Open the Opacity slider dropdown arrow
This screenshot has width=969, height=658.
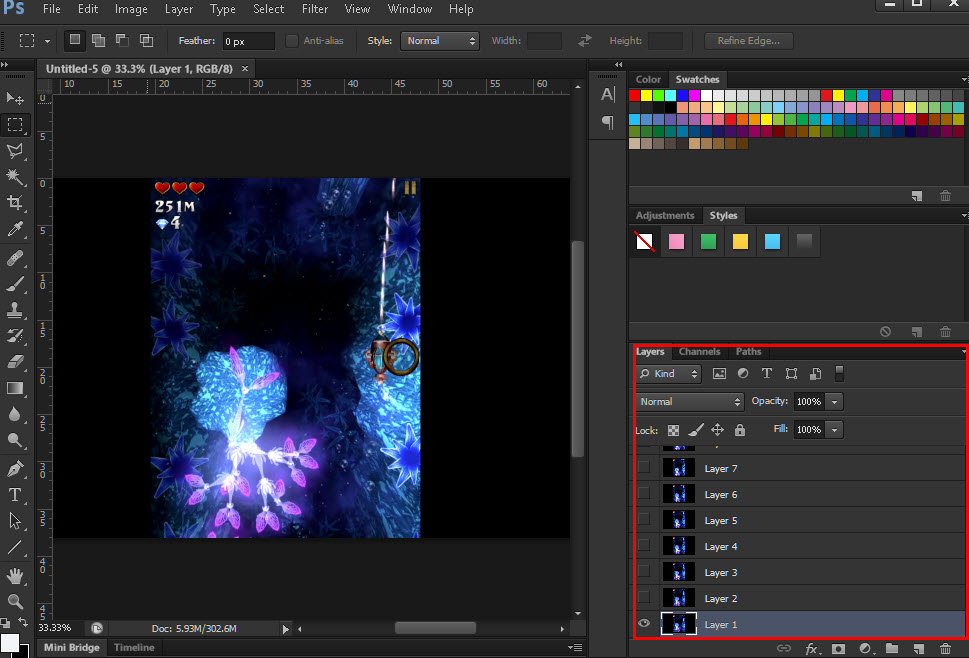[x=834, y=402]
